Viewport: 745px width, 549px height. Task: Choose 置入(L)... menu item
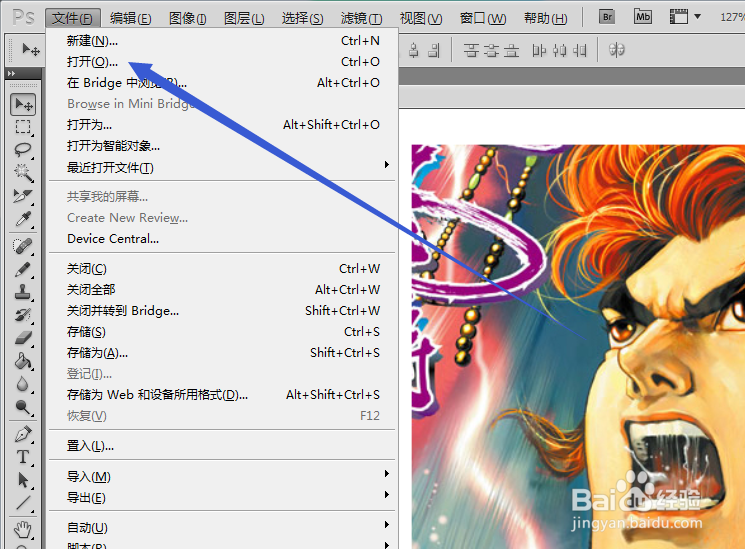pyautogui.click(x=222, y=446)
